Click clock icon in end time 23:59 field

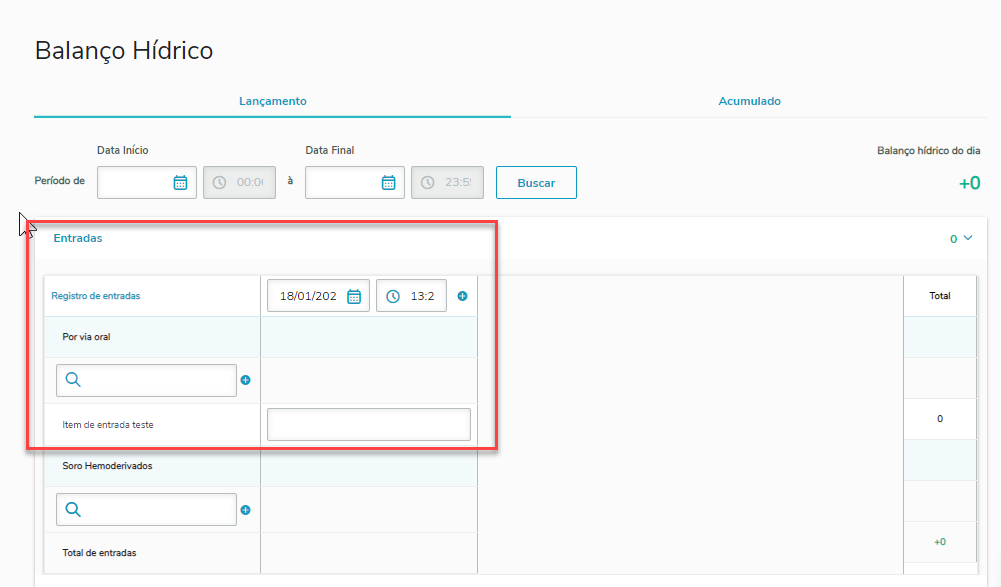click(427, 183)
